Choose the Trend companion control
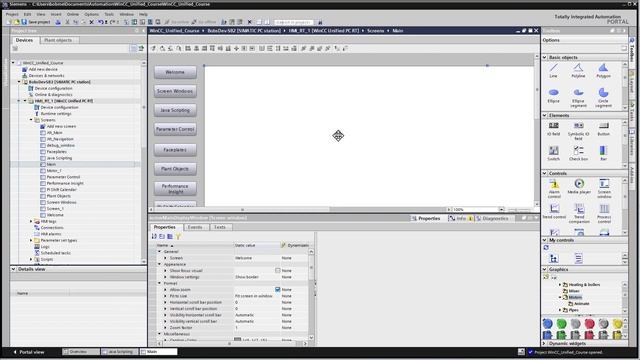Viewport: 640px width, 360px height. 579,214
